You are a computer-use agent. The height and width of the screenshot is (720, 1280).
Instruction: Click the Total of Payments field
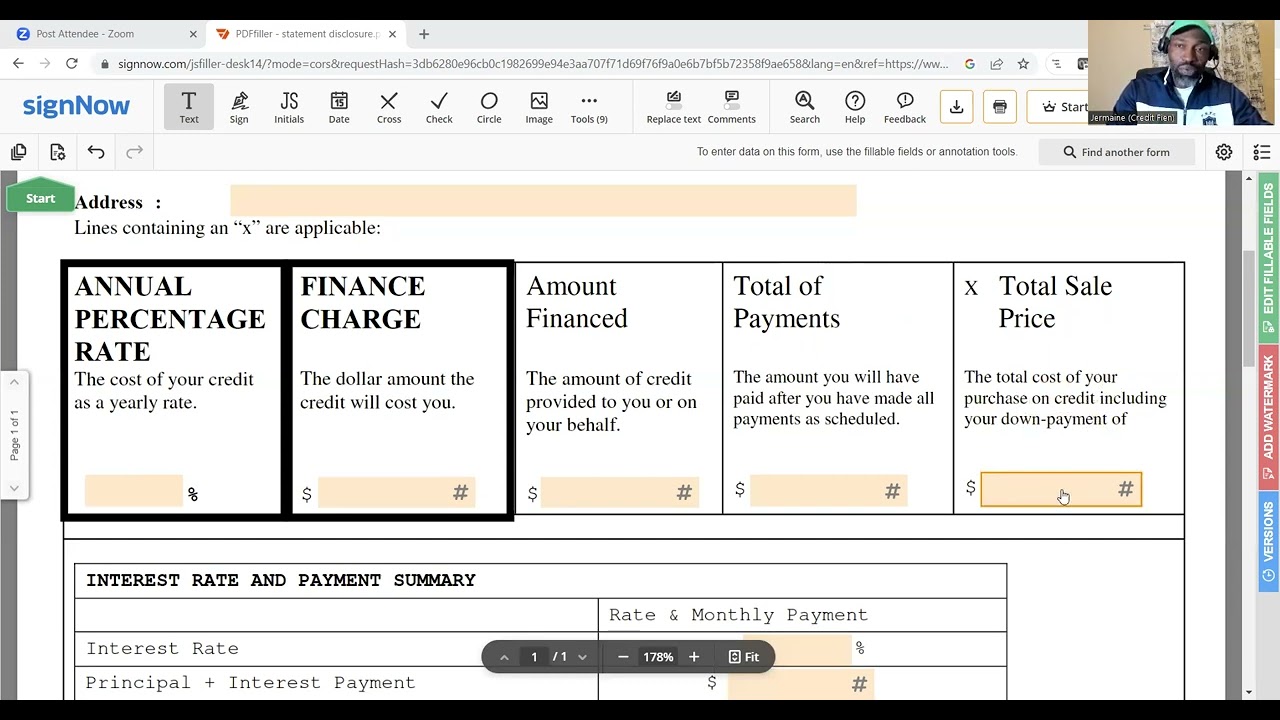point(828,490)
